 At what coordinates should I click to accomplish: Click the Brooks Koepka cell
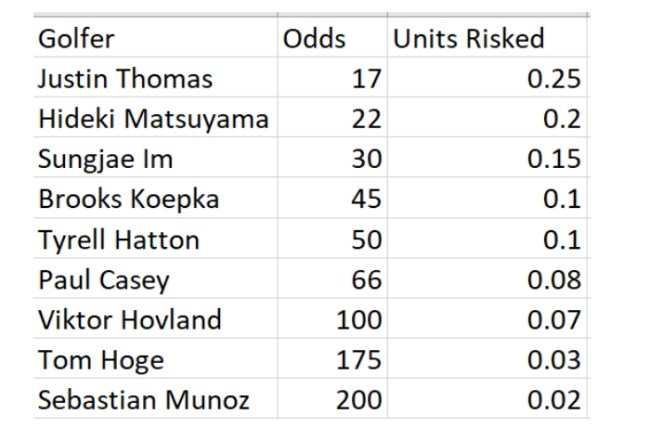128,199
